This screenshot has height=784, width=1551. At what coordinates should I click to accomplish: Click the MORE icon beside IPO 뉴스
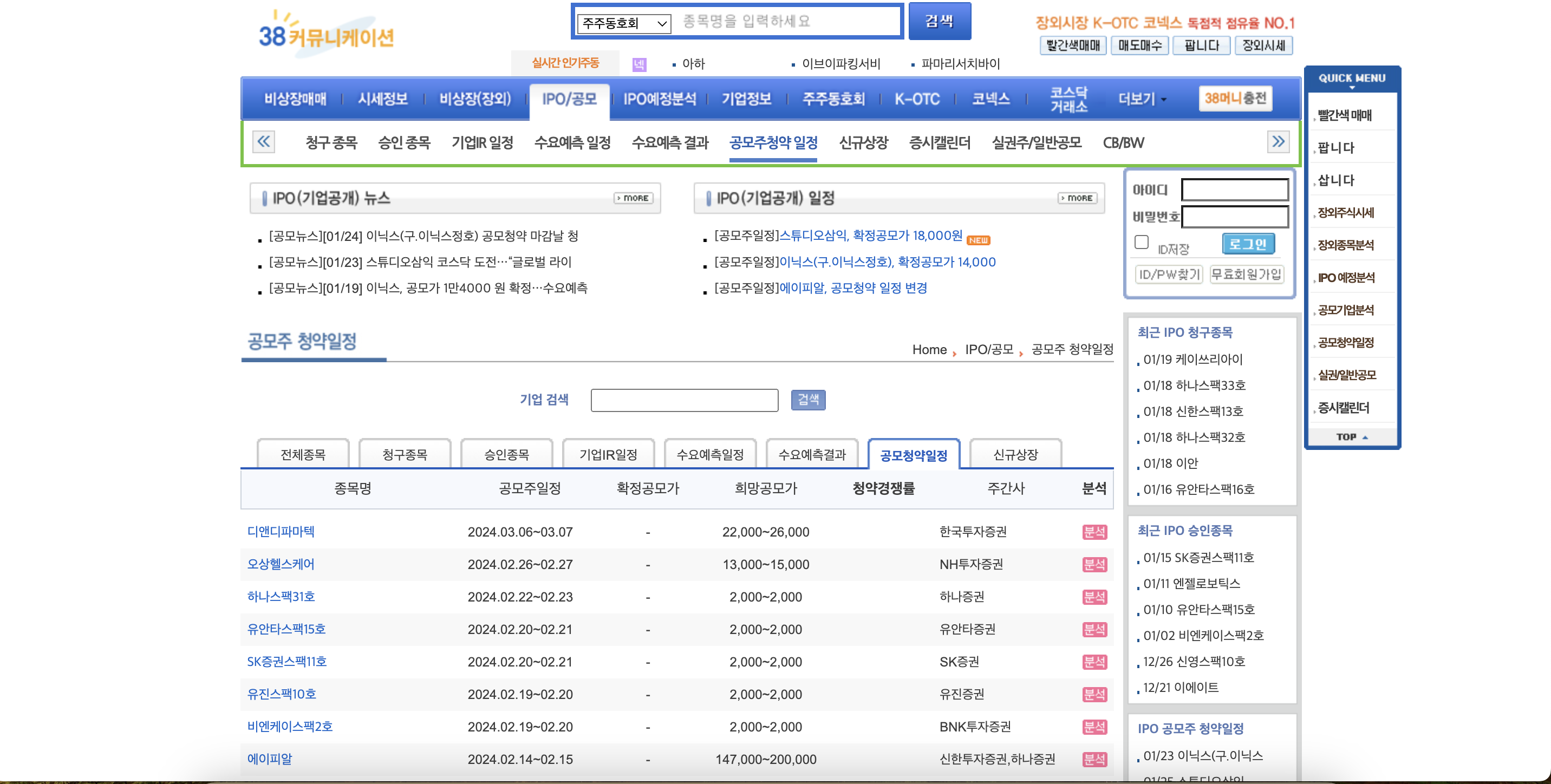tap(634, 198)
